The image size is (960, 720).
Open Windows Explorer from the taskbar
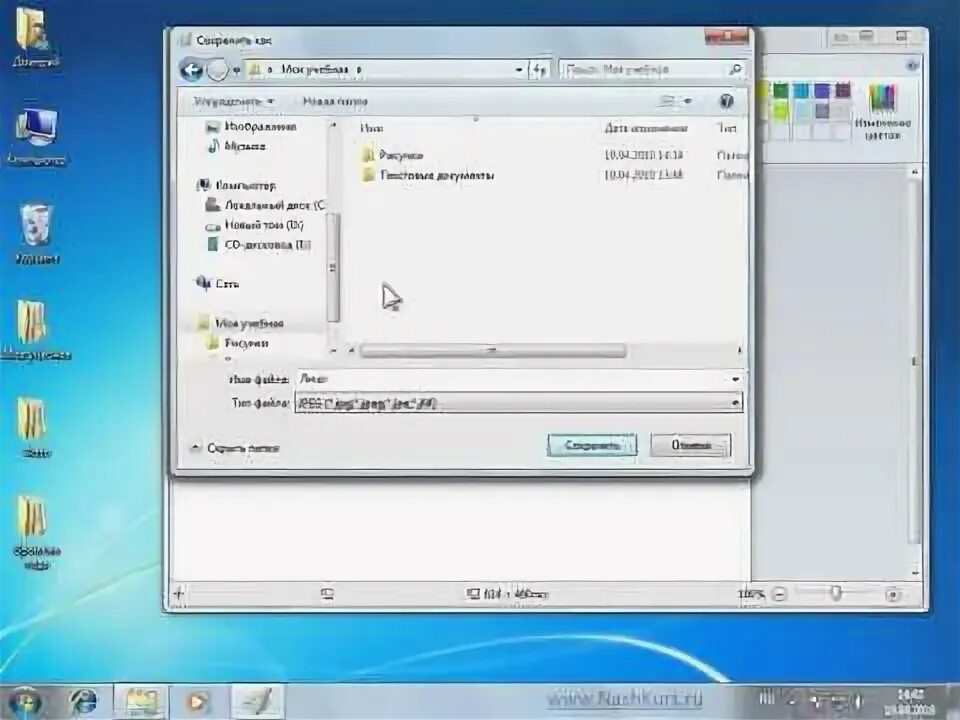click(x=140, y=702)
